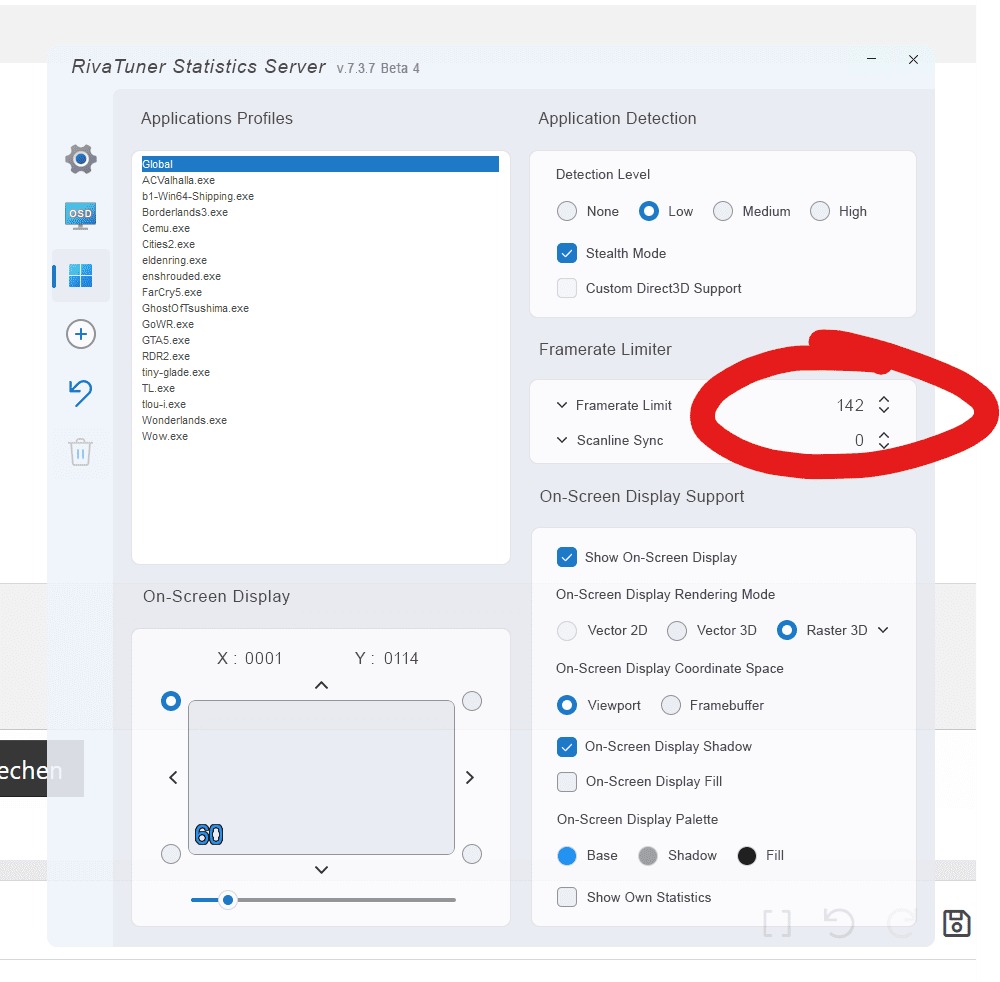This screenshot has width=1000, height=982.
Task: Select Raster 3D rendering mode
Action: coord(786,631)
